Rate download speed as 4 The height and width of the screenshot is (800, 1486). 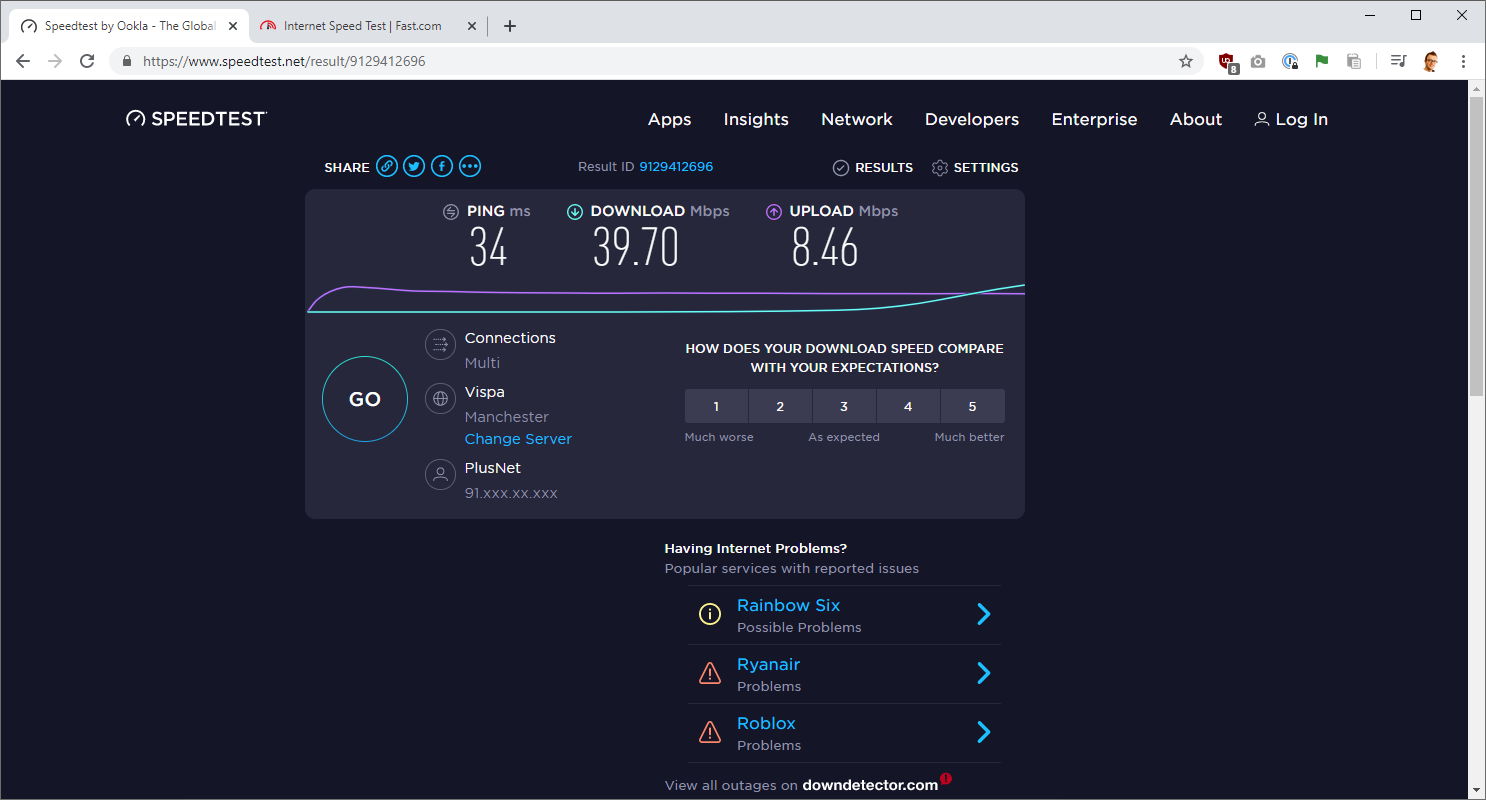tap(908, 406)
